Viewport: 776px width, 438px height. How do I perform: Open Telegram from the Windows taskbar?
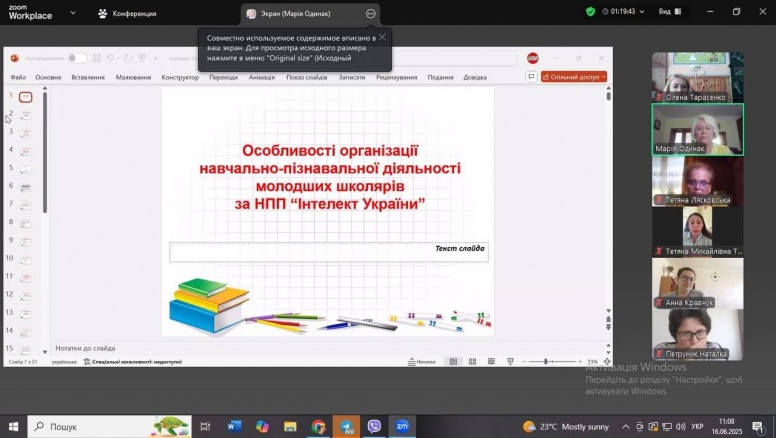click(x=345, y=426)
